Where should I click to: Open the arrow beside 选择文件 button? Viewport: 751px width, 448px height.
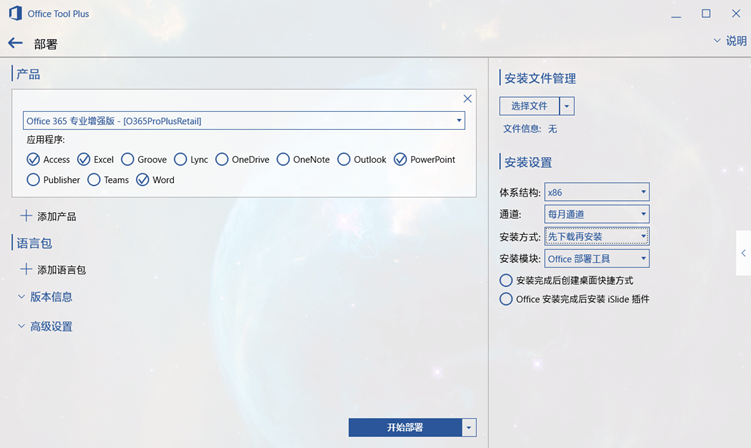(x=567, y=106)
